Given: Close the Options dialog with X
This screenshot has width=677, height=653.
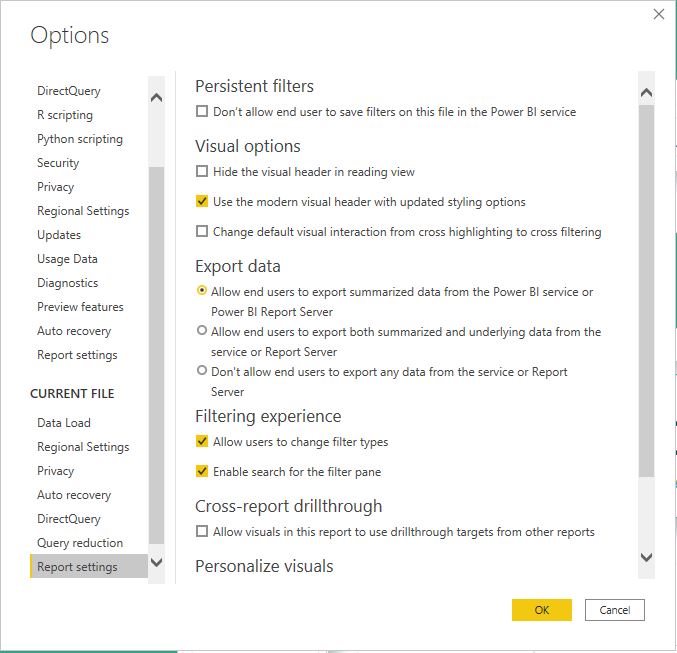Looking at the screenshot, I should click(659, 14).
